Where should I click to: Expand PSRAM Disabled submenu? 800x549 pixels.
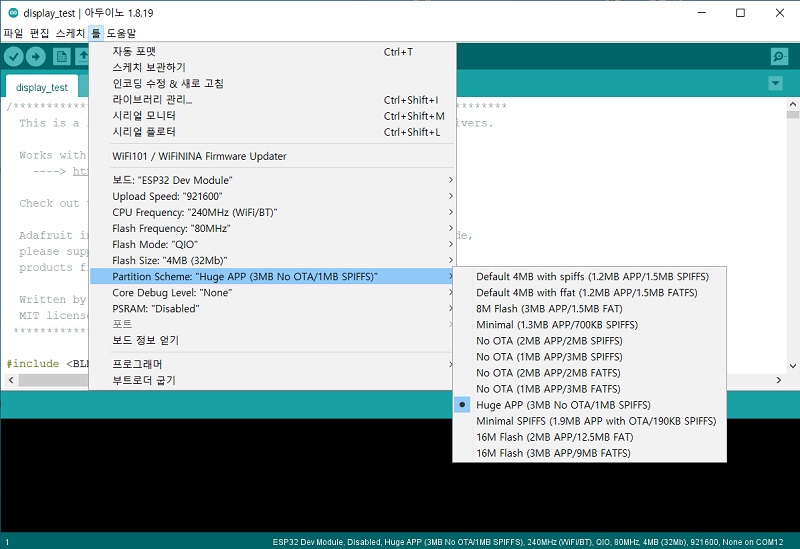272,309
